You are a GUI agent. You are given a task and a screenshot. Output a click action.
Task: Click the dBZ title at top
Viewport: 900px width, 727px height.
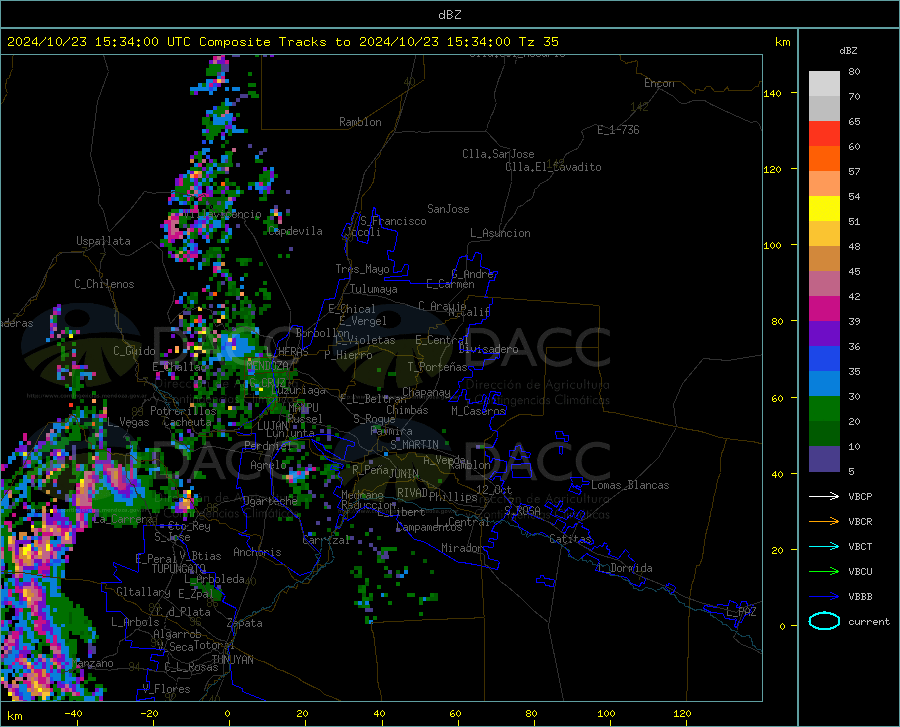click(x=449, y=15)
